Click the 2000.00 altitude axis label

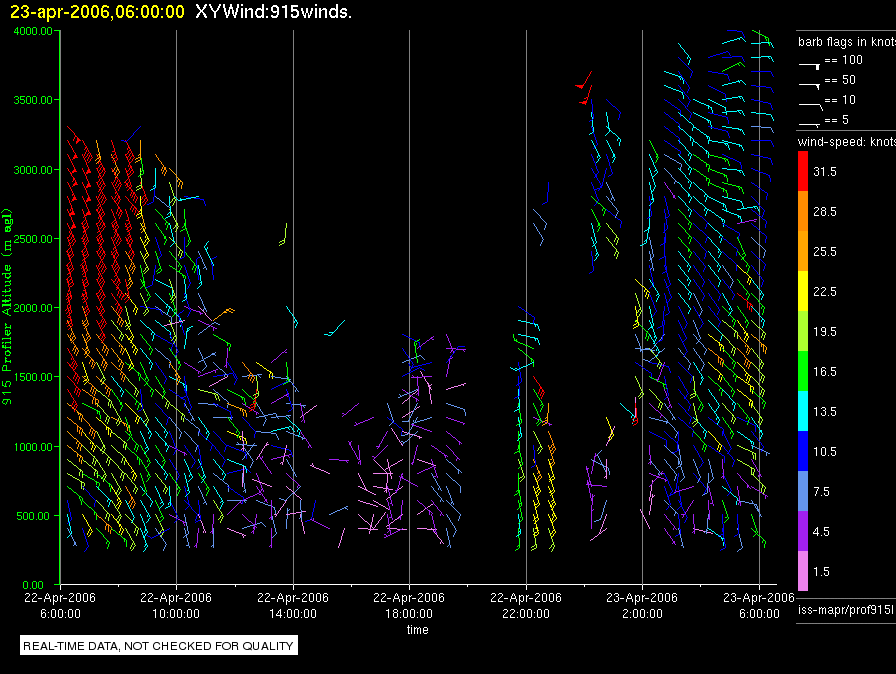[33, 308]
